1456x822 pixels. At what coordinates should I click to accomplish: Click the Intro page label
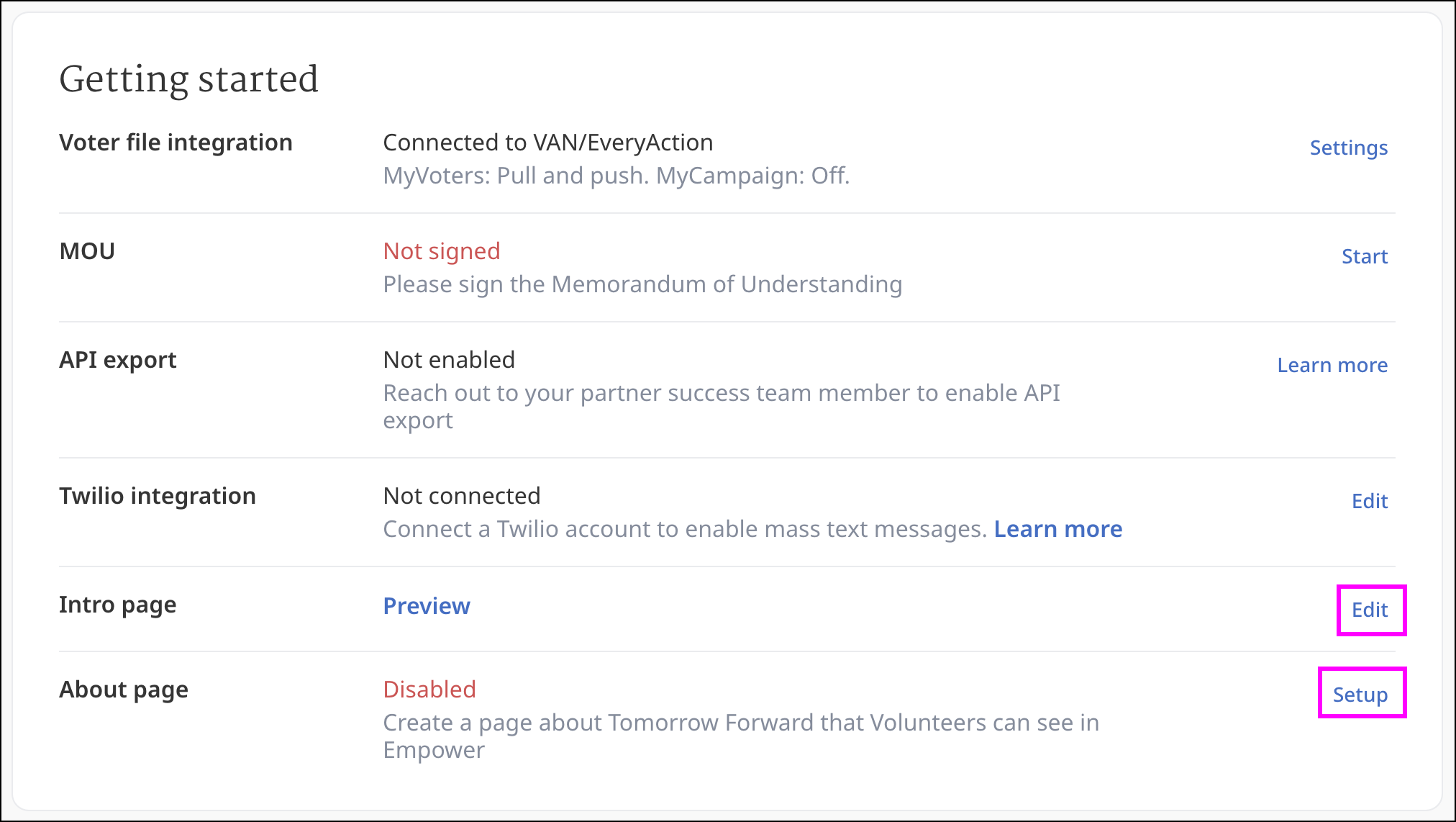tap(117, 605)
